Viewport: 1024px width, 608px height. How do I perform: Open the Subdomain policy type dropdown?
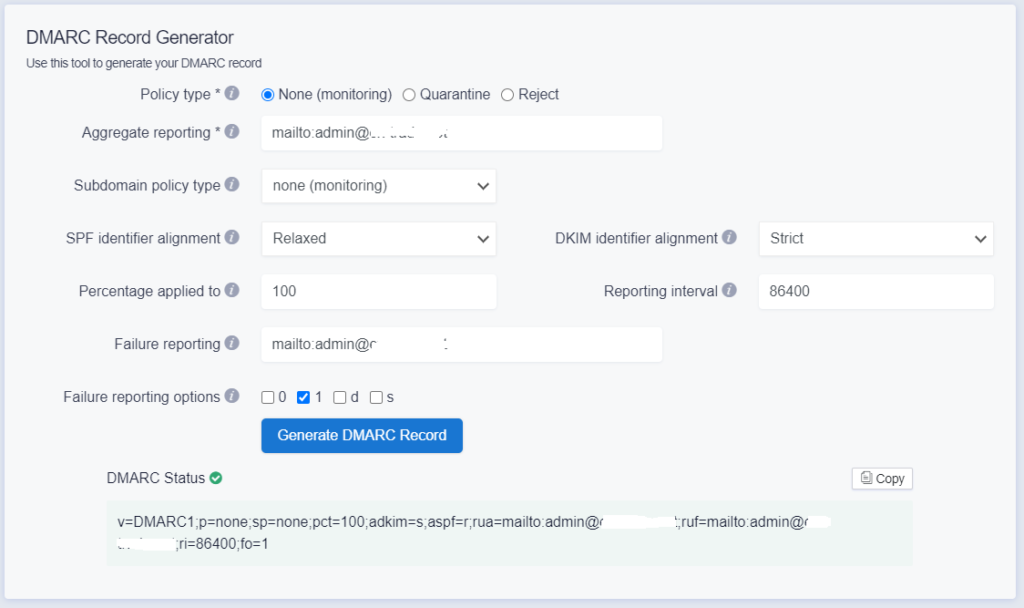click(x=378, y=186)
